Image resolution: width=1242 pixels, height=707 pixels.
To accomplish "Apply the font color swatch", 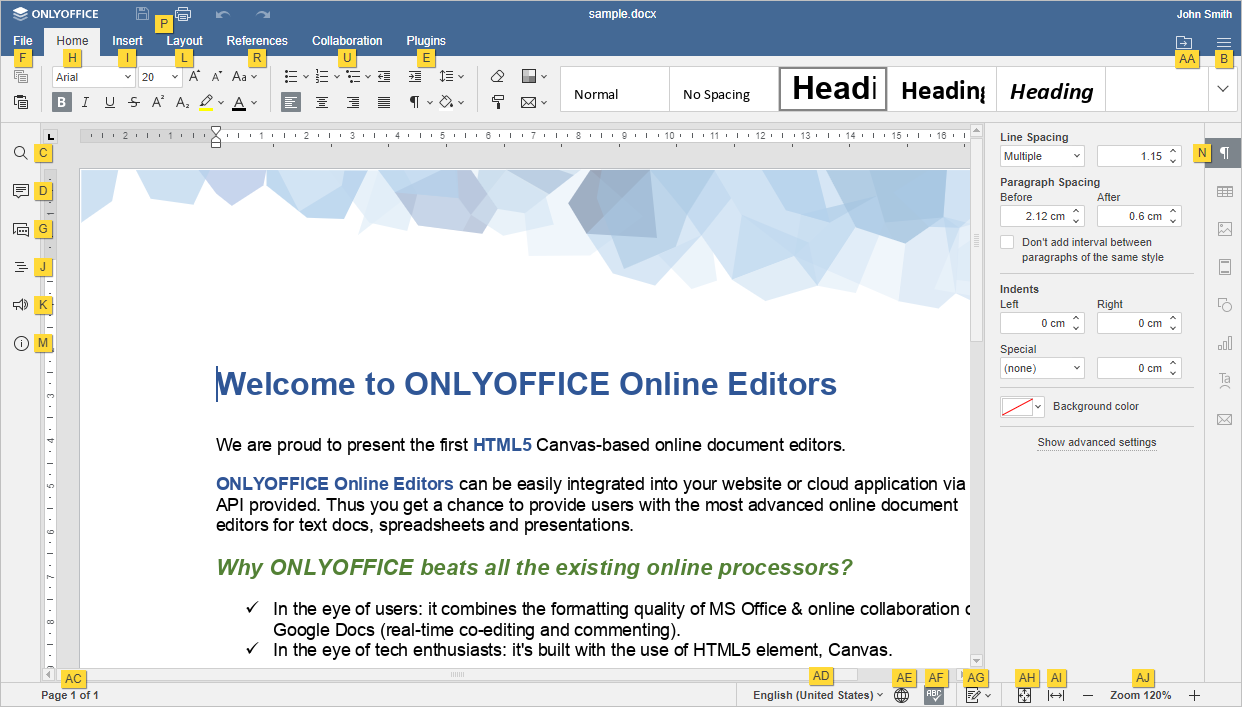I will point(238,102).
